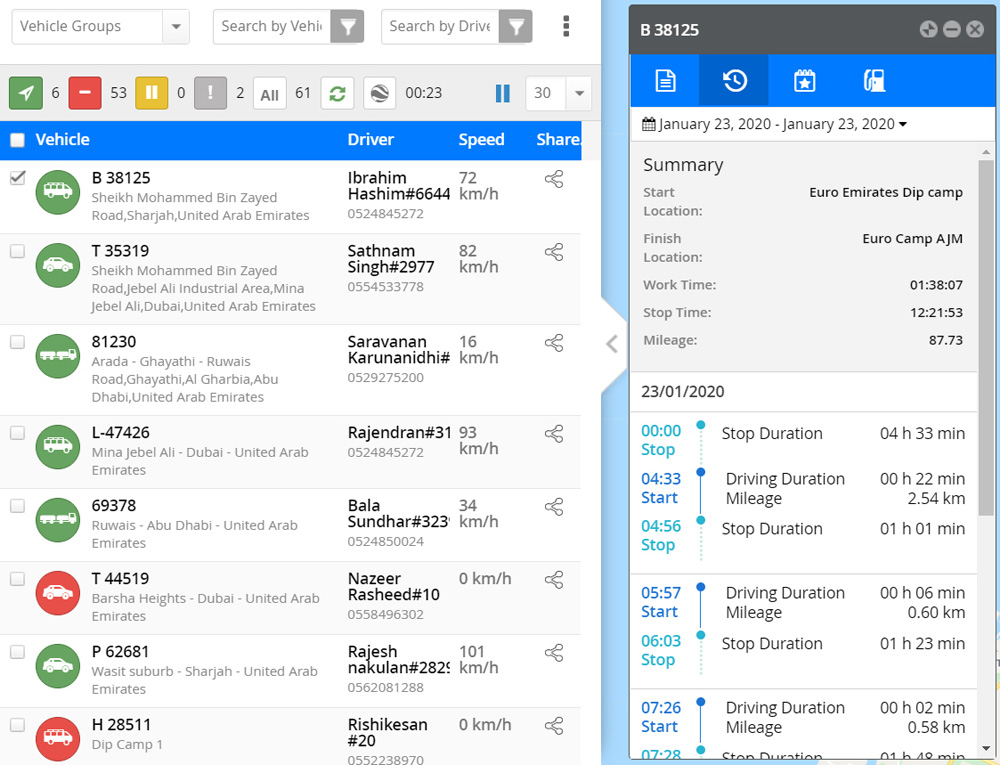Click the green refresh arrows icon
The width and height of the screenshot is (1000, 765).
[337, 93]
